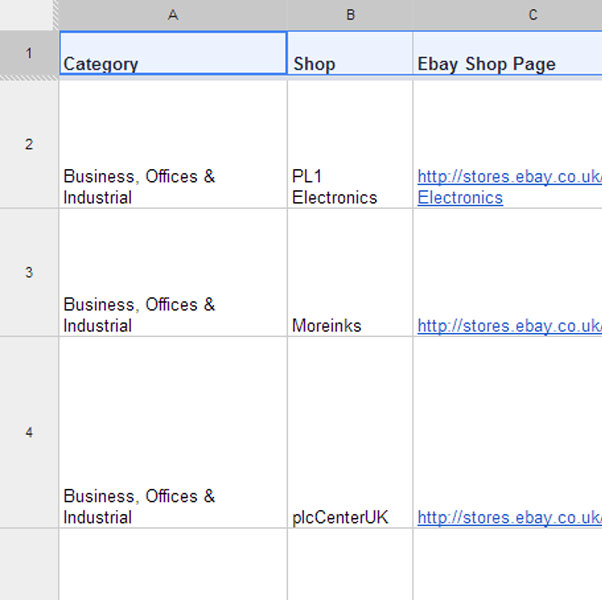Select entire row 2 via row header
Image resolution: width=602 pixels, height=600 pixels.
tap(29, 144)
